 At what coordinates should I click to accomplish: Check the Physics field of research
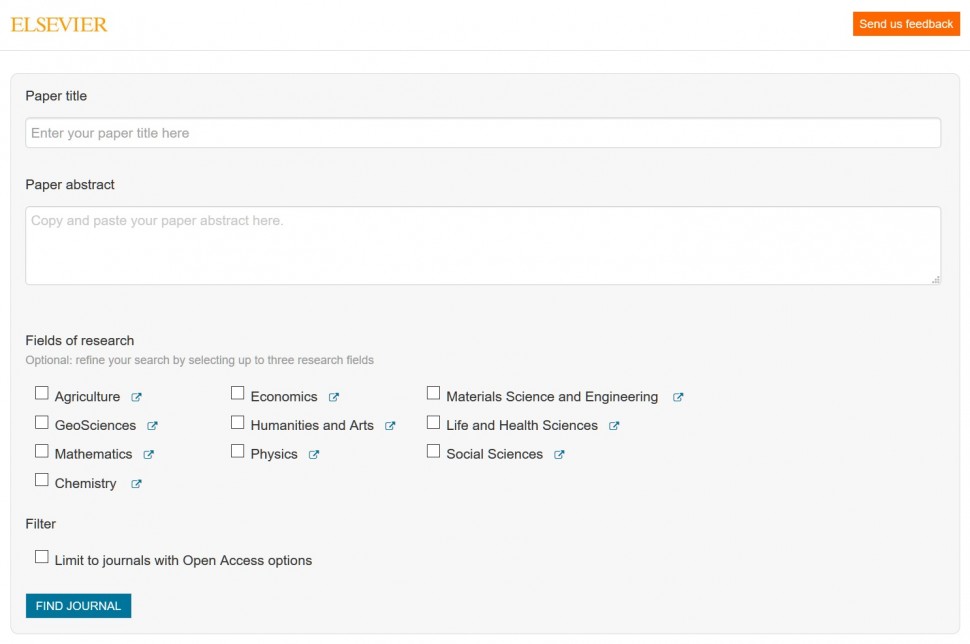tap(237, 450)
